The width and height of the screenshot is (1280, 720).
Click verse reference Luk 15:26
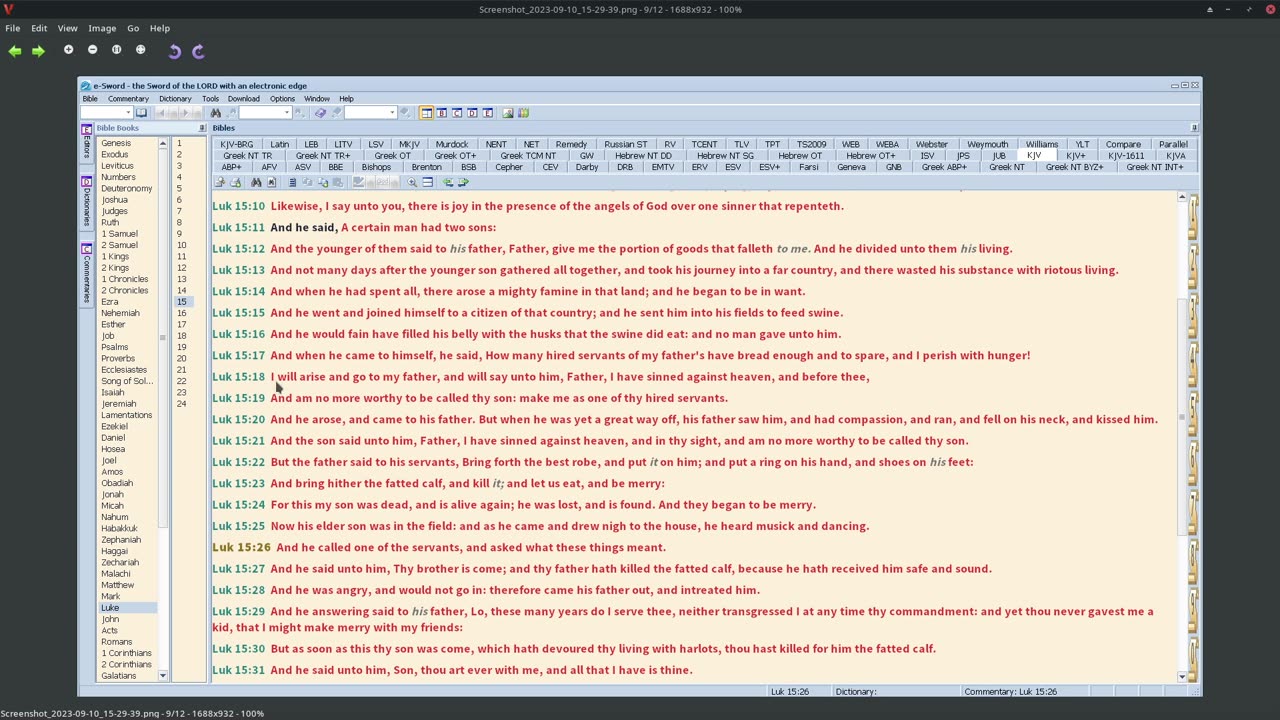coord(241,547)
